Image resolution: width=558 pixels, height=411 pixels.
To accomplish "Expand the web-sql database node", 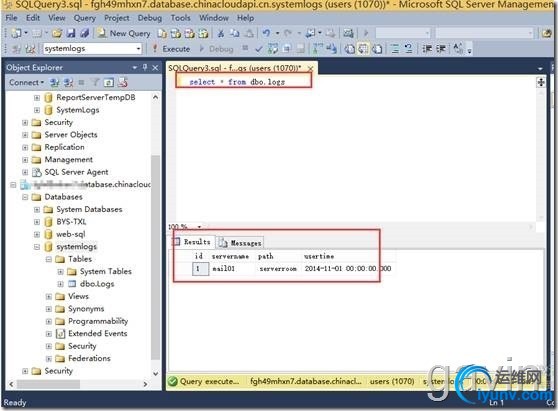I will point(37,234).
